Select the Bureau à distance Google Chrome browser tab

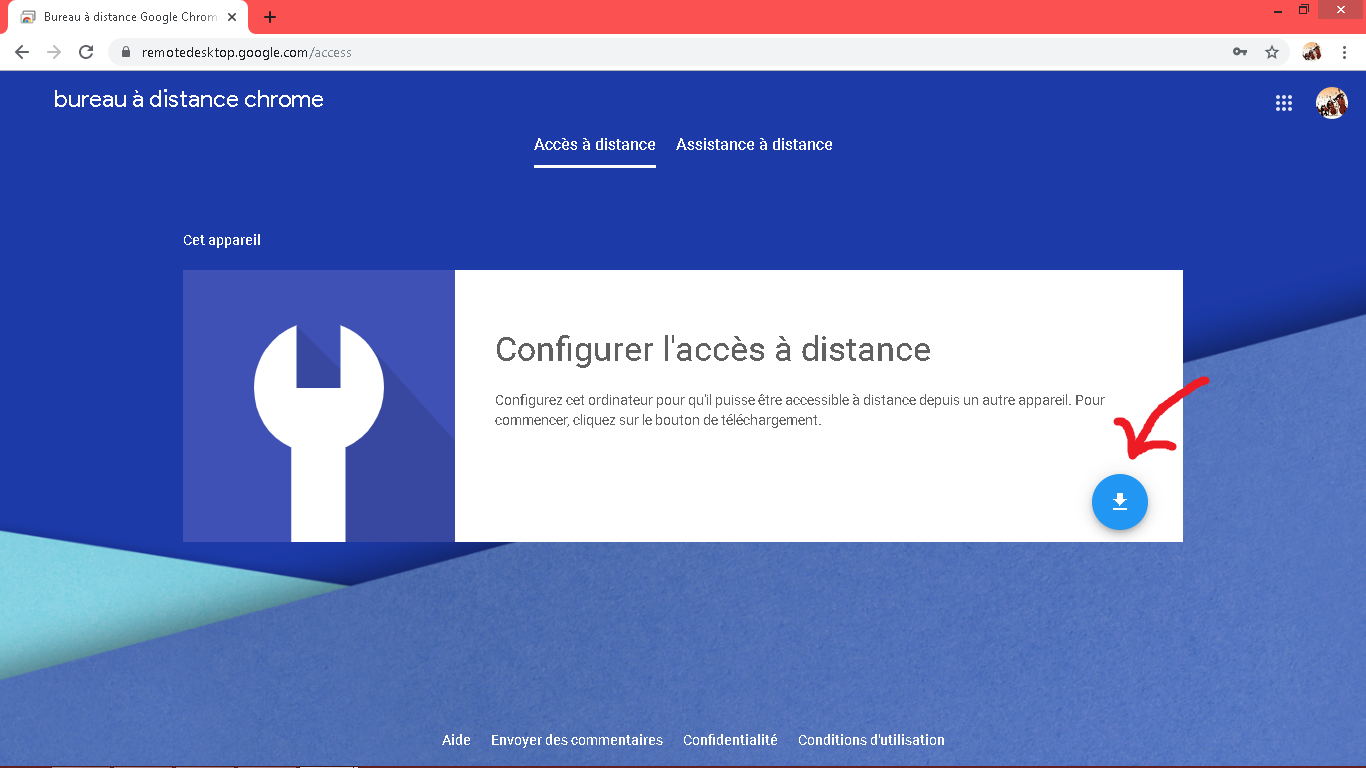coord(128,17)
